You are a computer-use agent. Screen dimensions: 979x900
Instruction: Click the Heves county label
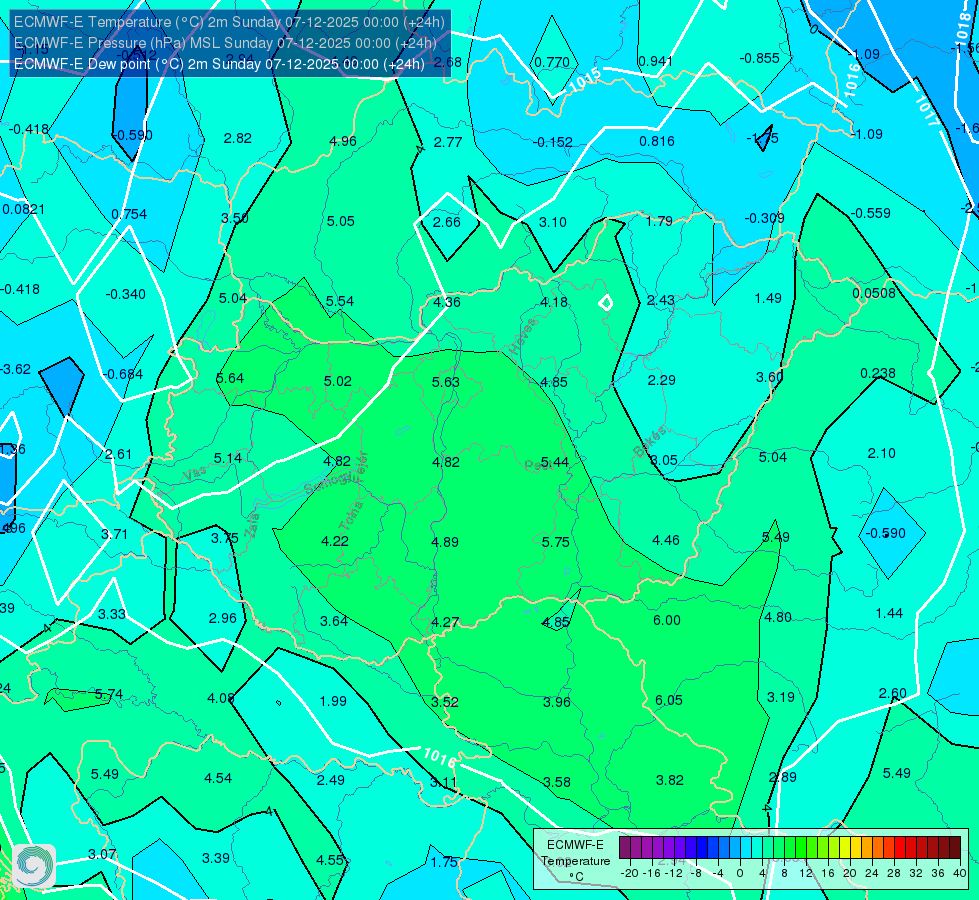pyautogui.click(x=523, y=336)
